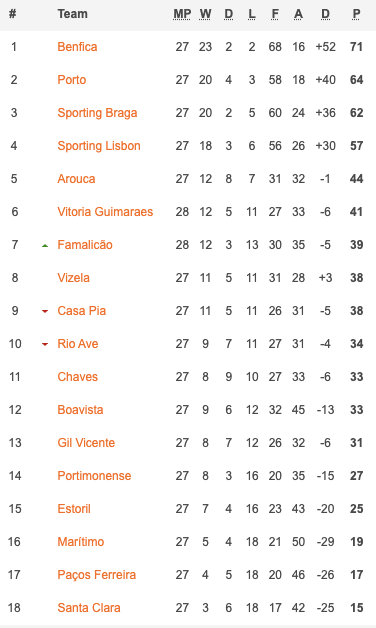376x628 pixels.
Task: Open the Arouca team link
Action: pos(76,179)
